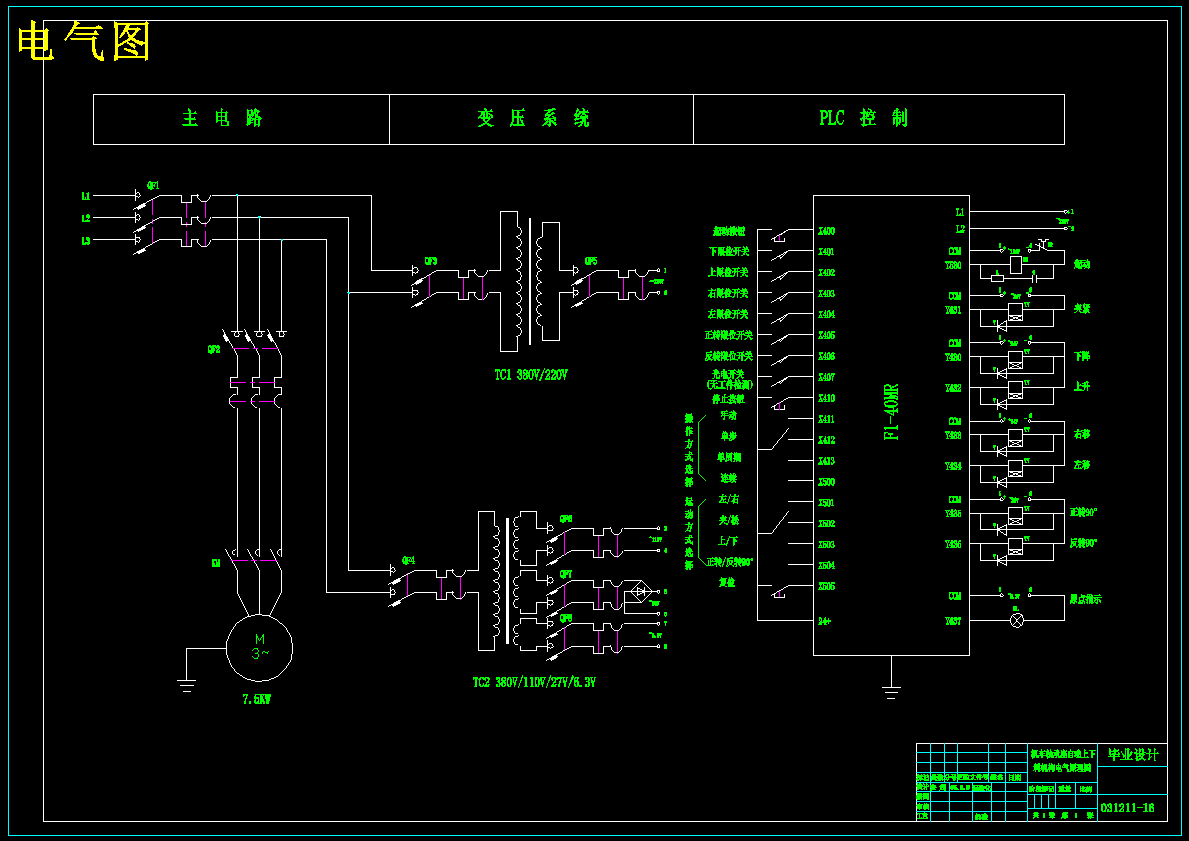Click the F1-40MR PLC model label
Screen dimensions: 1189x841
pyautogui.click(x=892, y=412)
